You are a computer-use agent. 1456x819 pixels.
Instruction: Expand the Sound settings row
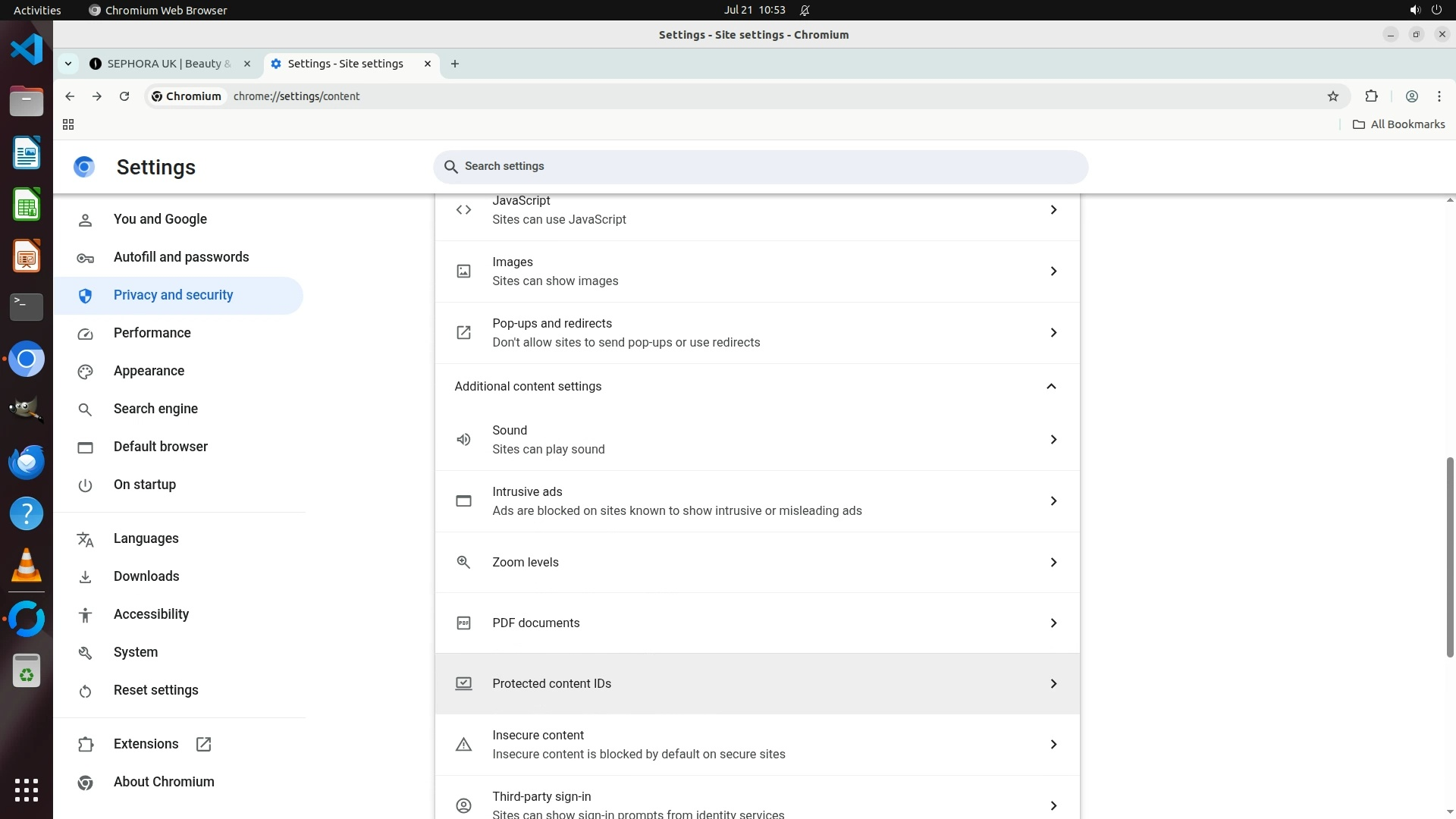point(1053,440)
